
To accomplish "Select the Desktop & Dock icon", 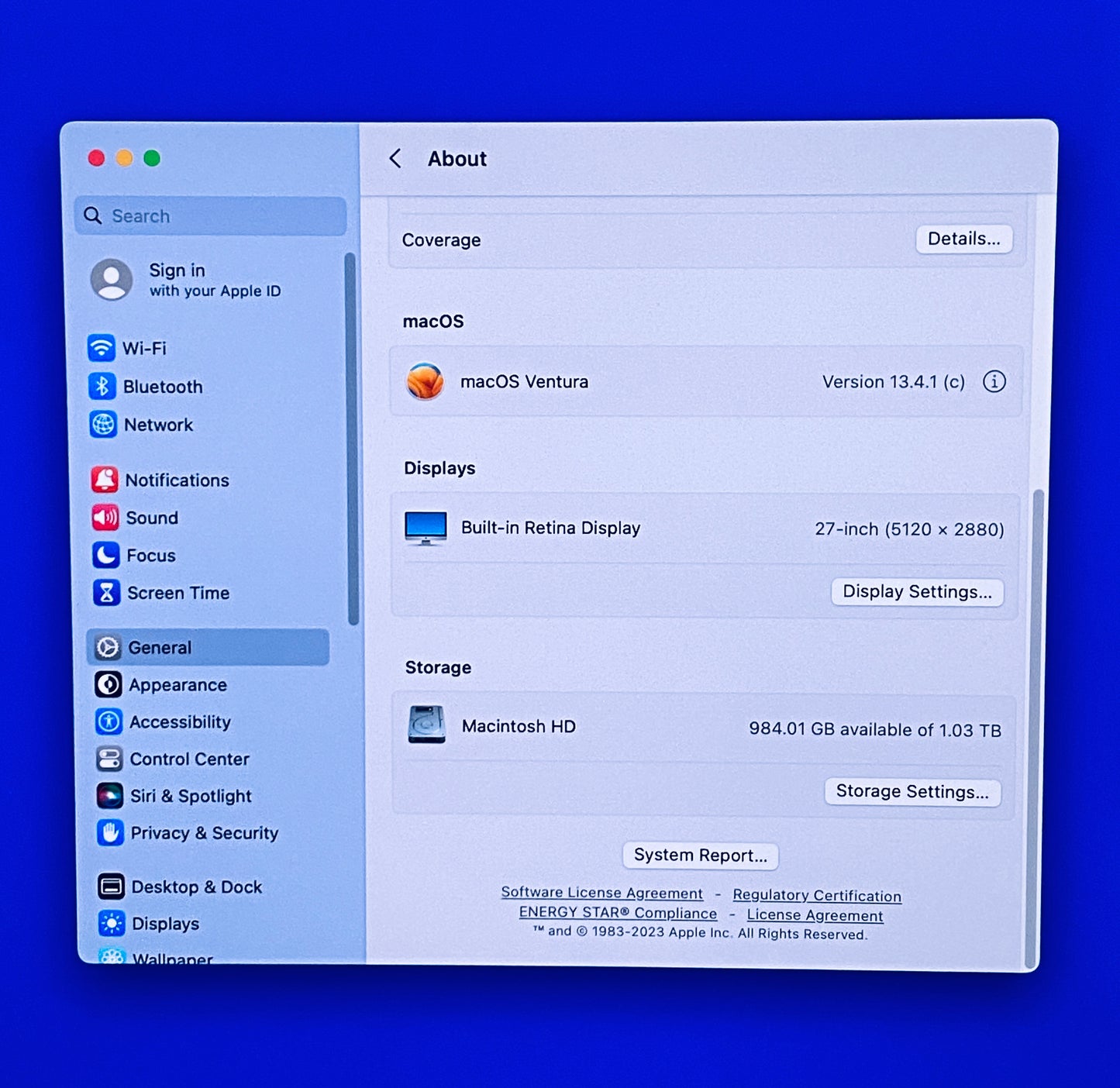I will (112, 887).
